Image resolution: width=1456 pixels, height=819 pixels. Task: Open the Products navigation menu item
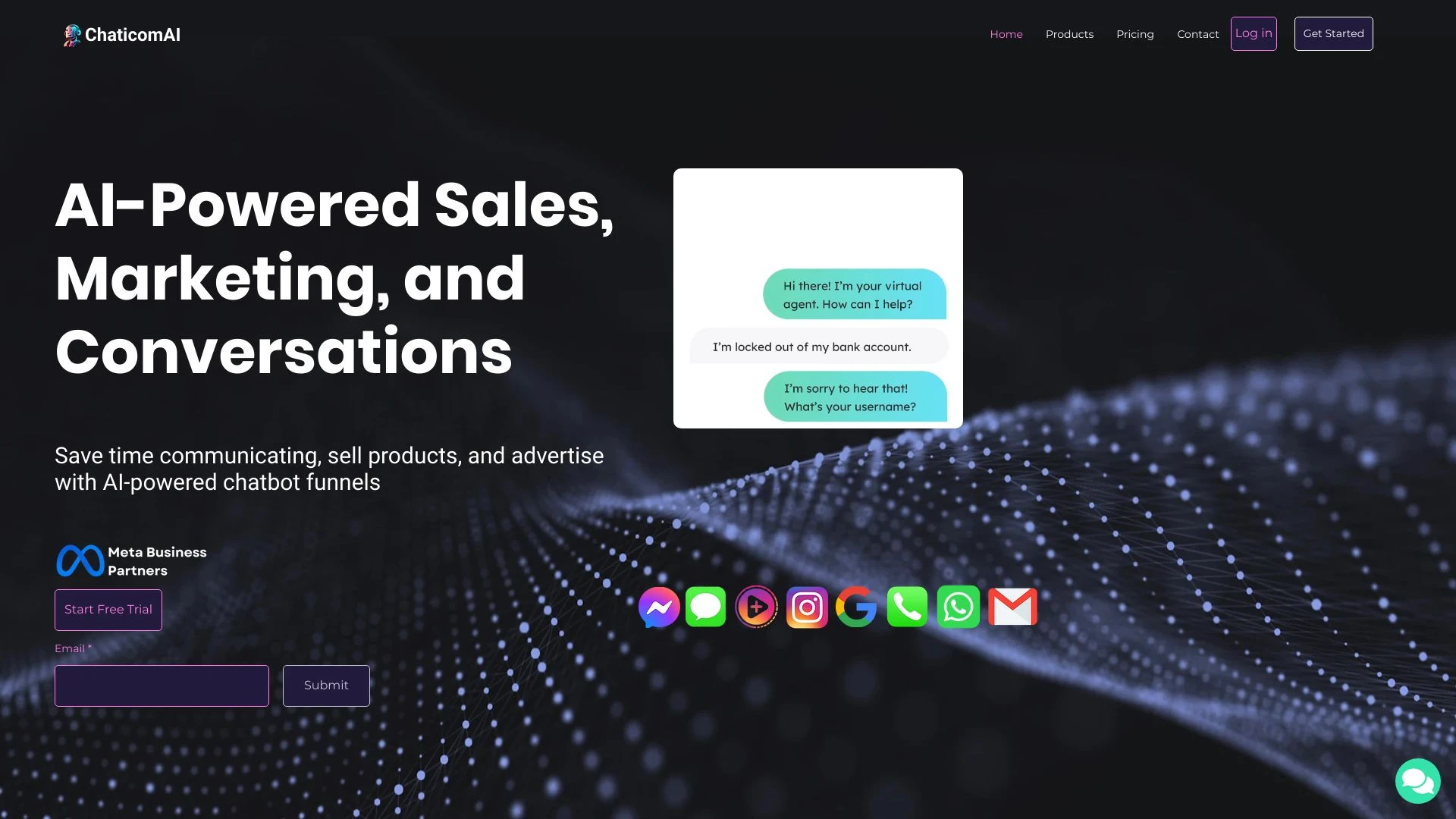click(1069, 33)
